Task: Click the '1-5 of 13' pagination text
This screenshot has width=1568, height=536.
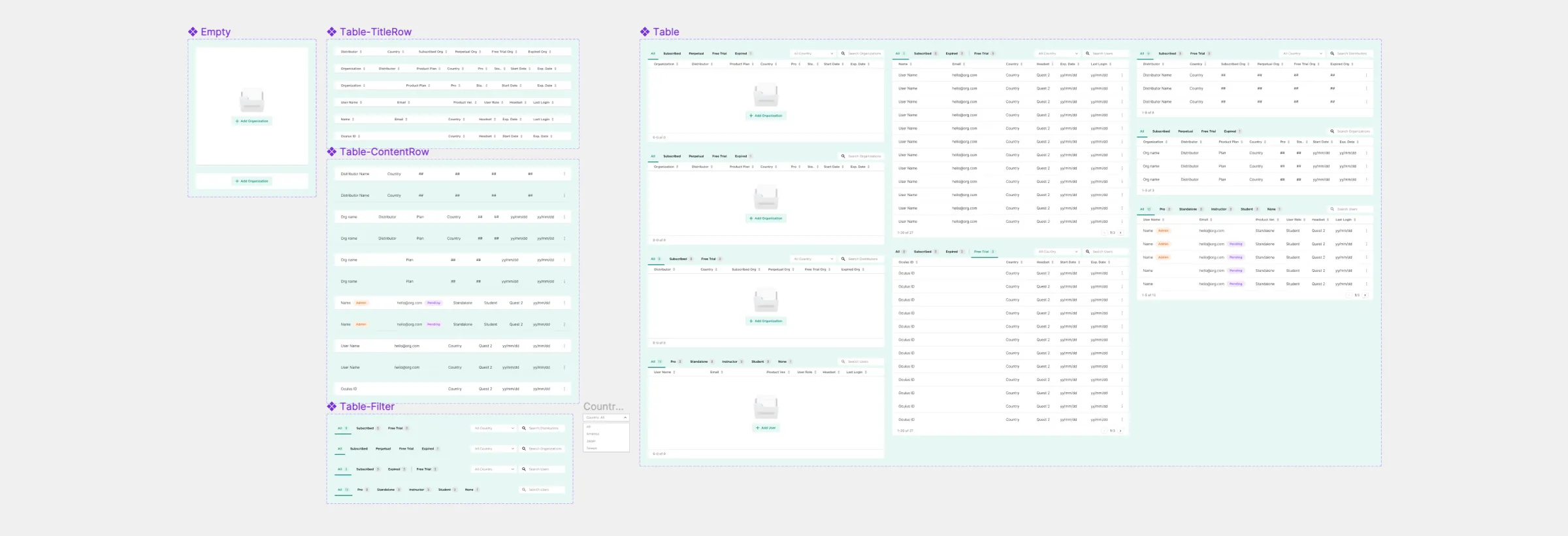Action: [x=1149, y=295]
